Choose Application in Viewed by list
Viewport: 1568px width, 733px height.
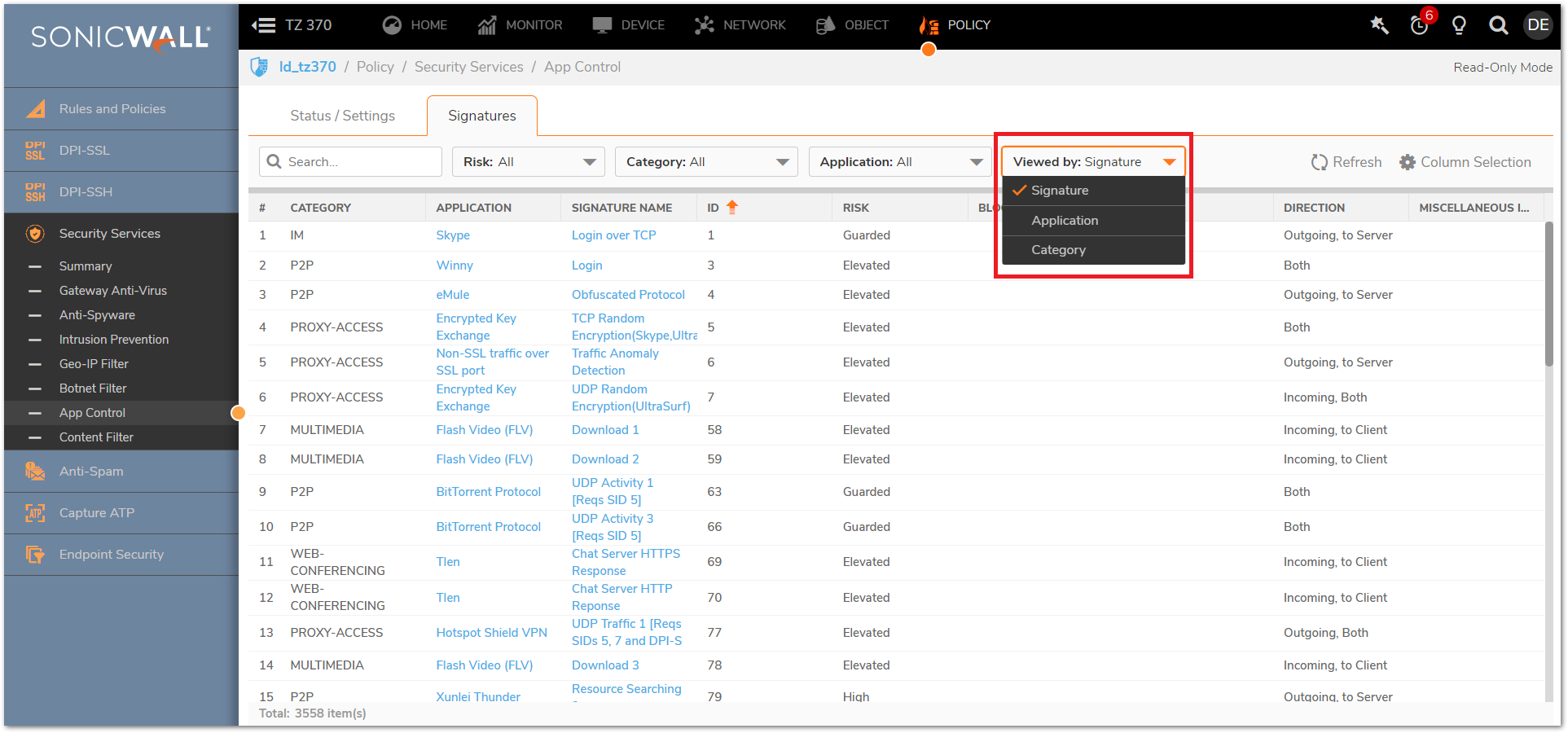(1064, 221)
